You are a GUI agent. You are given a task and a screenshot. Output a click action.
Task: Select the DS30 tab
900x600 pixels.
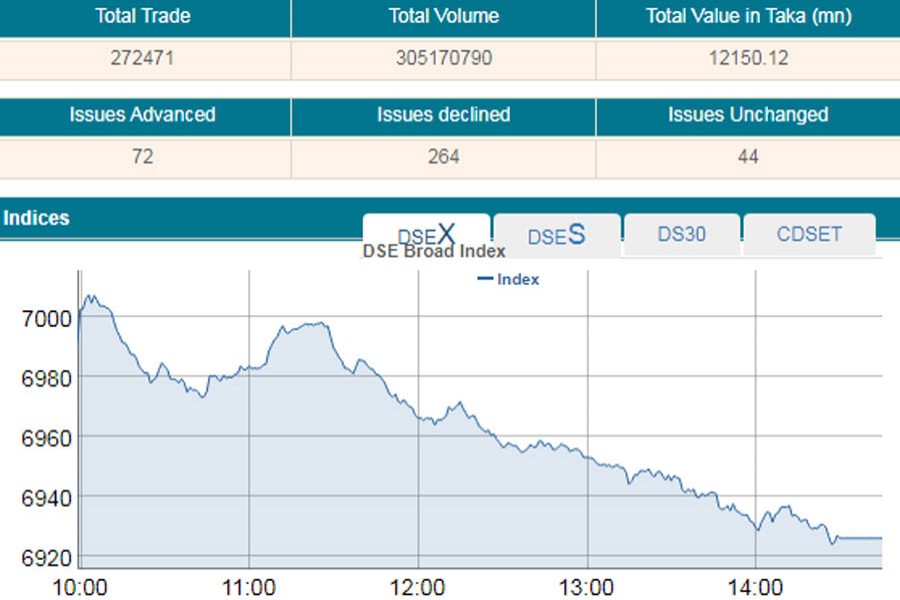tap(681, 235)
